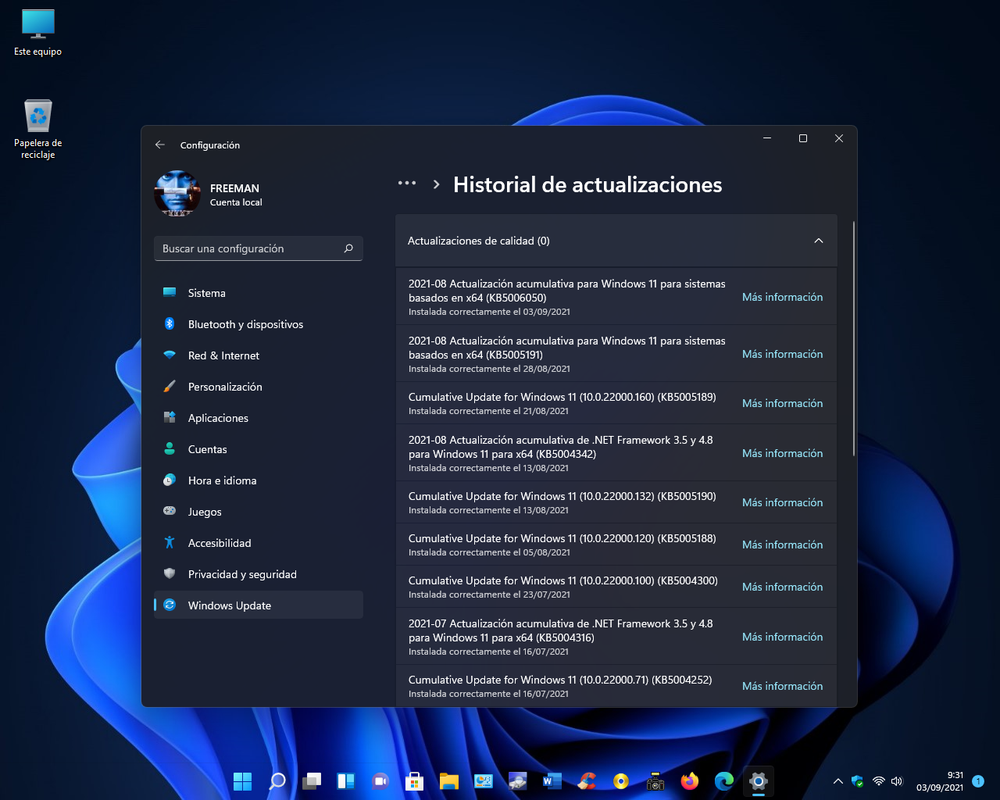Open Más información for KB5005190
The image size is (1000, 800).
point(782,503)
